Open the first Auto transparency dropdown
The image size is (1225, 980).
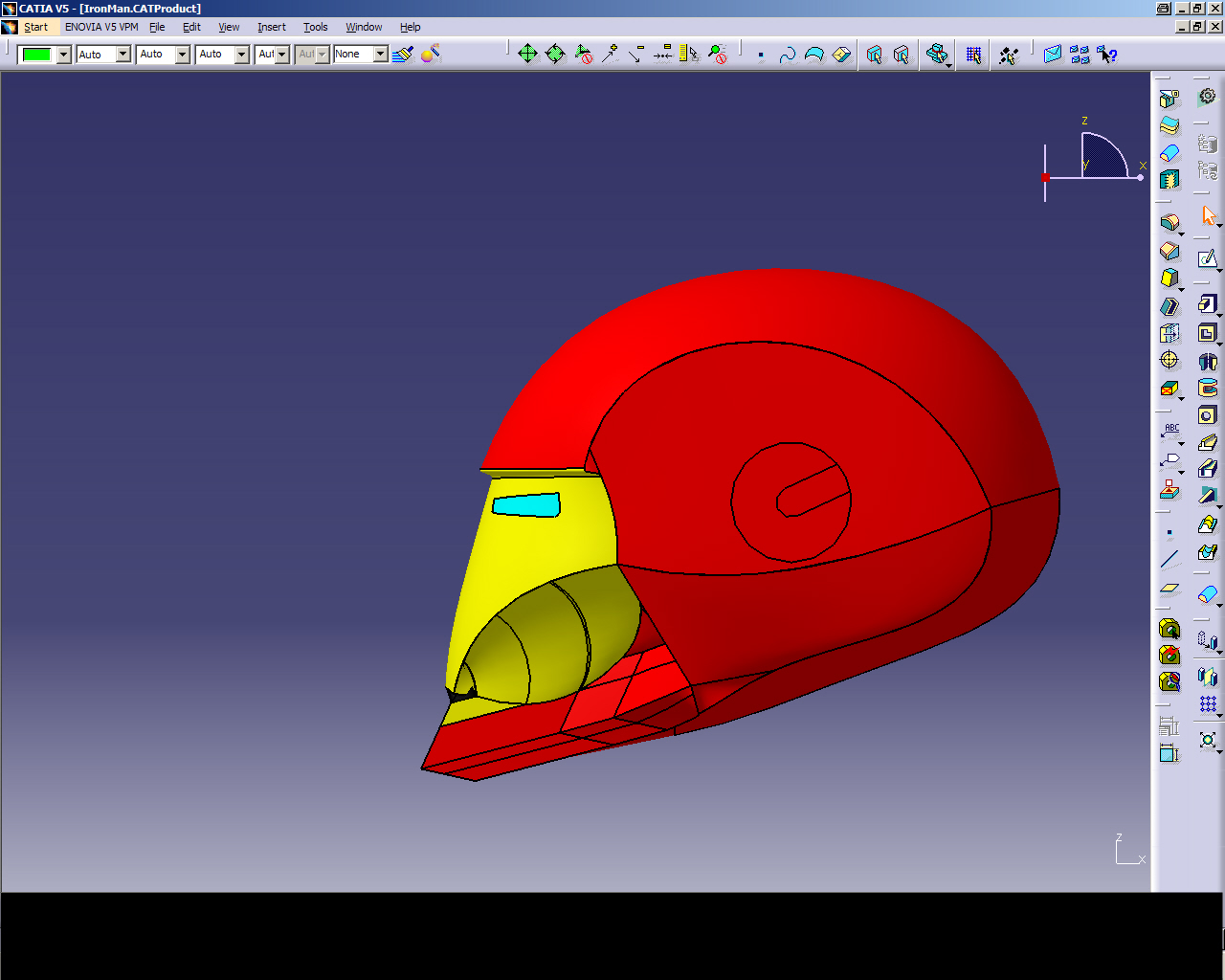pos(122,55)
